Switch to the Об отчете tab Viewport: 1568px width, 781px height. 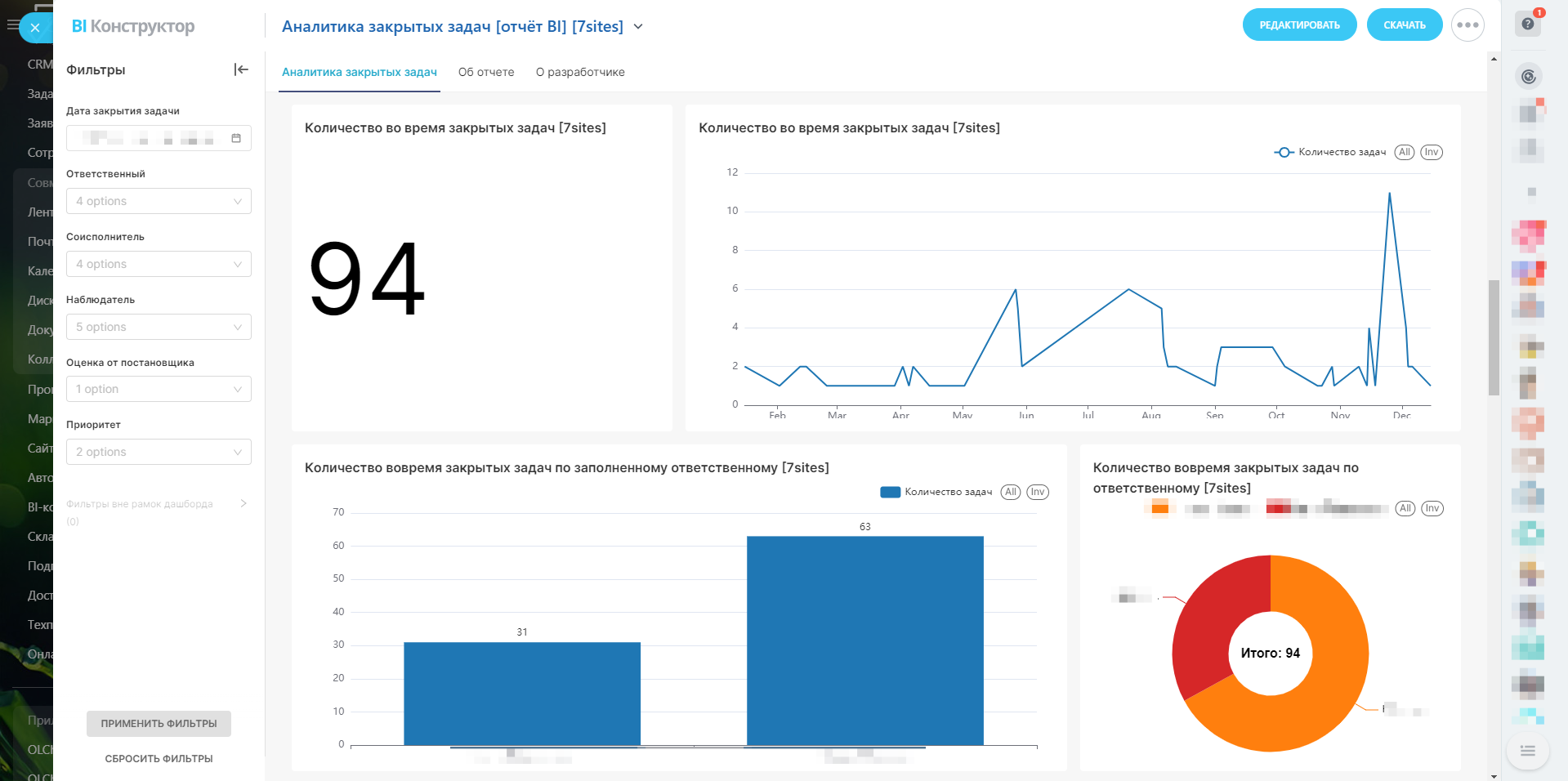(486, 72)
